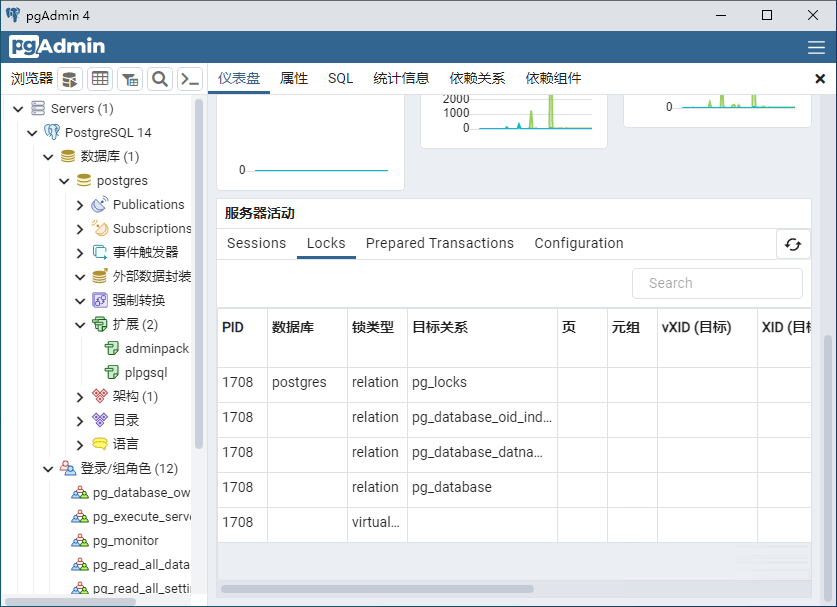Expand the 目录 node

(x=80, y=421)
